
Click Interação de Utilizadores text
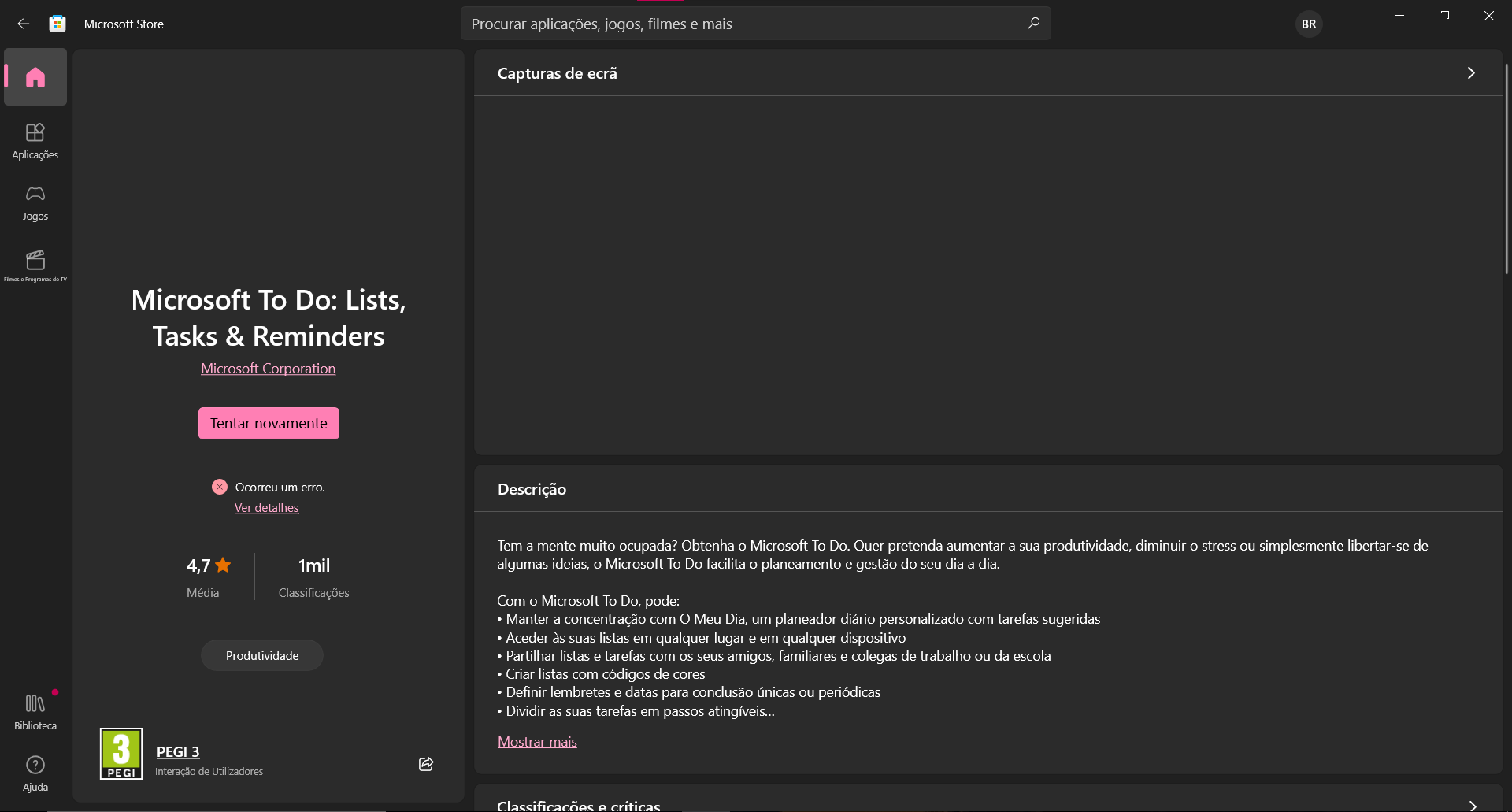point(209,772)
